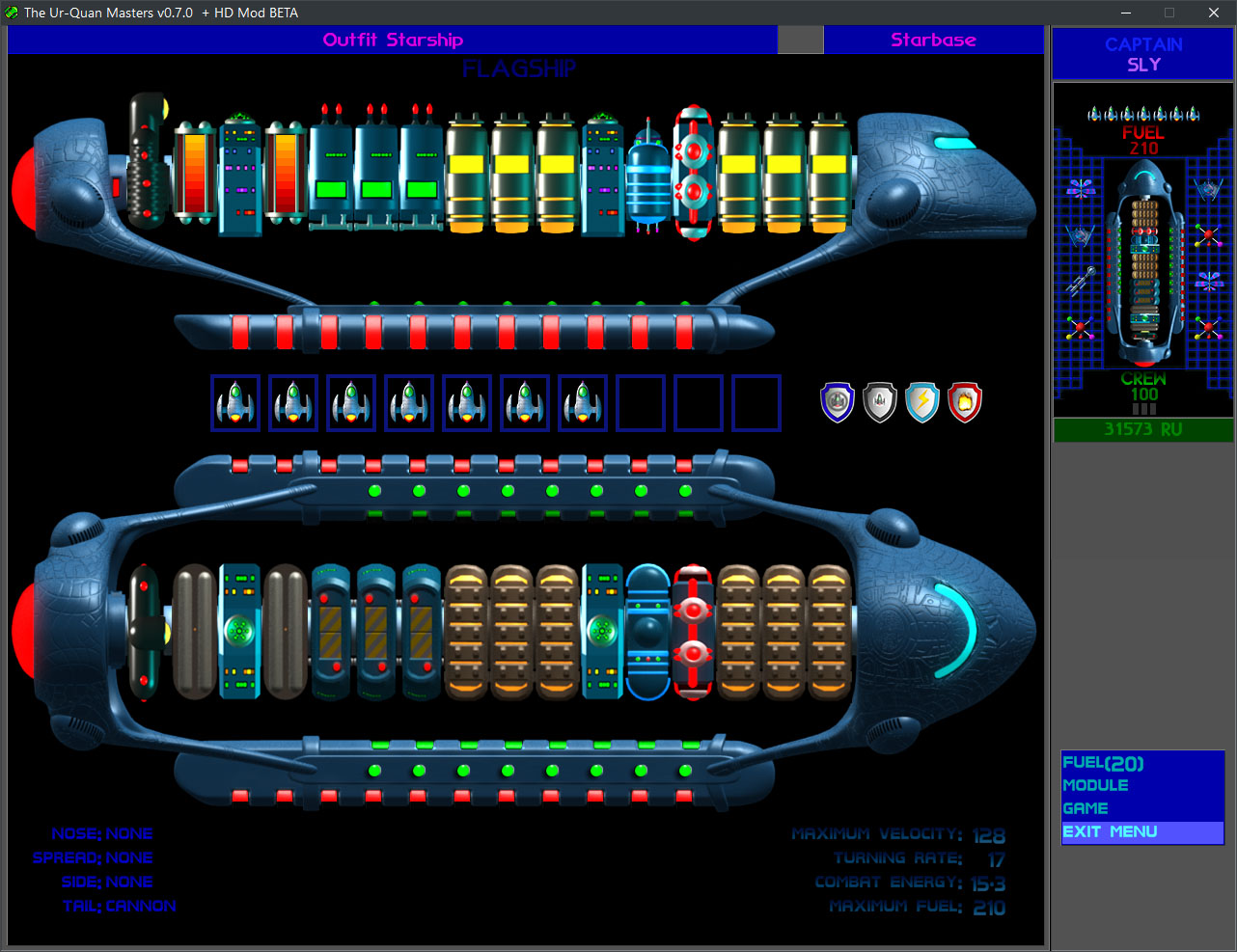Click the red engine dome in top view

pos(25,188)
